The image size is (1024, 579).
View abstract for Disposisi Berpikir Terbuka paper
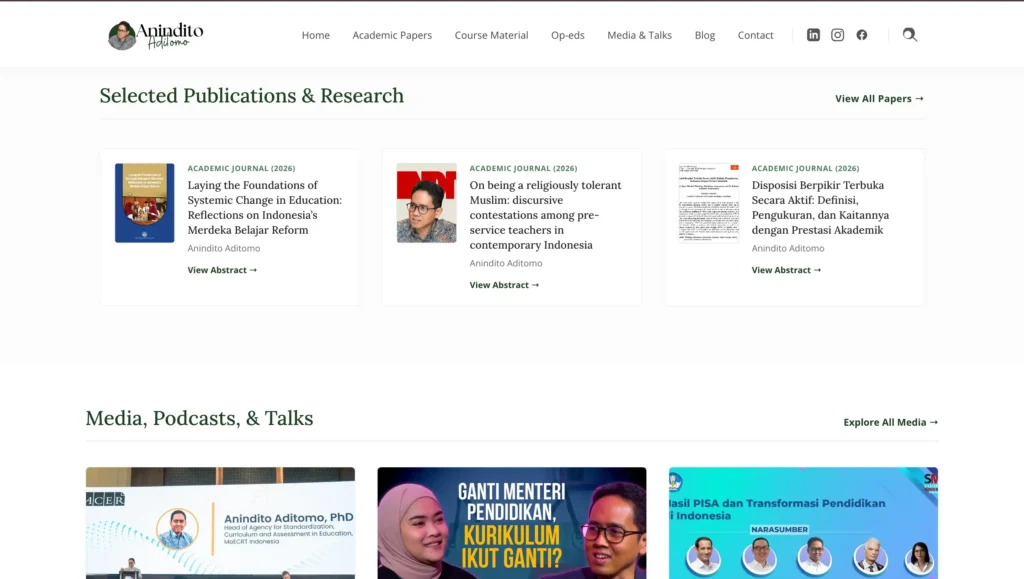(x=786, y=270)
